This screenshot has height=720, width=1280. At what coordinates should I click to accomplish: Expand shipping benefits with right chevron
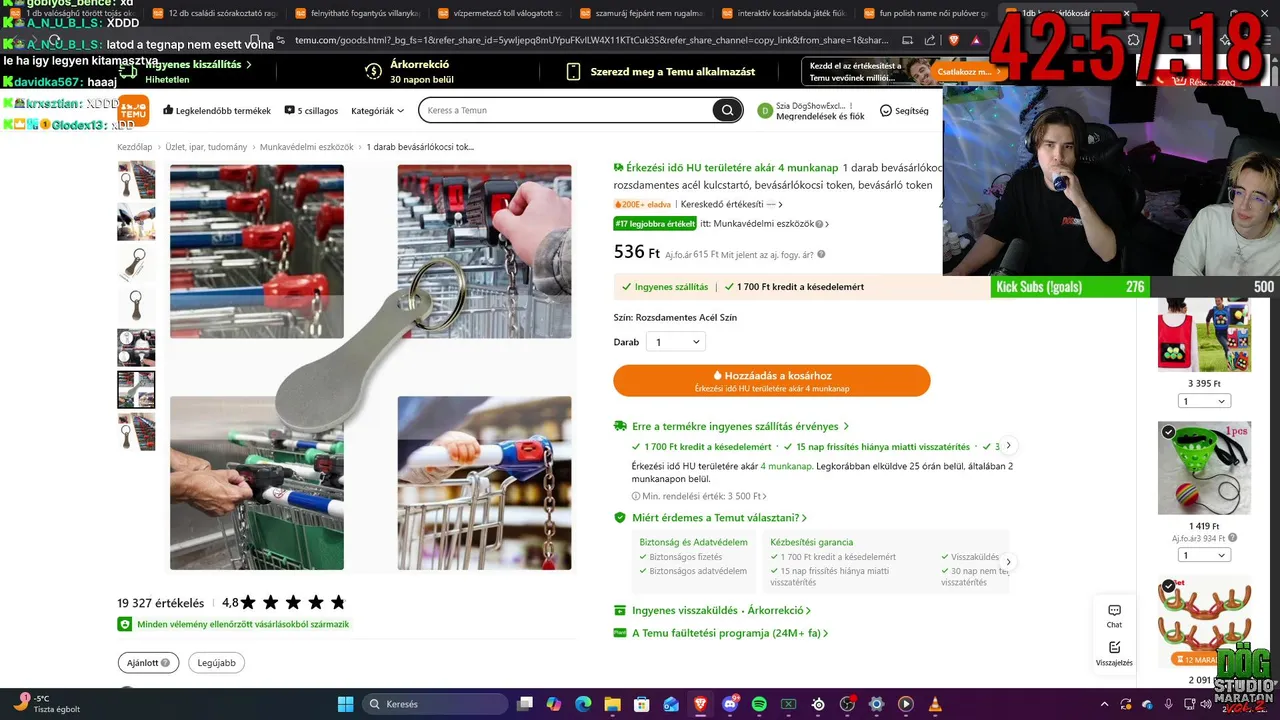[1008, 446]
